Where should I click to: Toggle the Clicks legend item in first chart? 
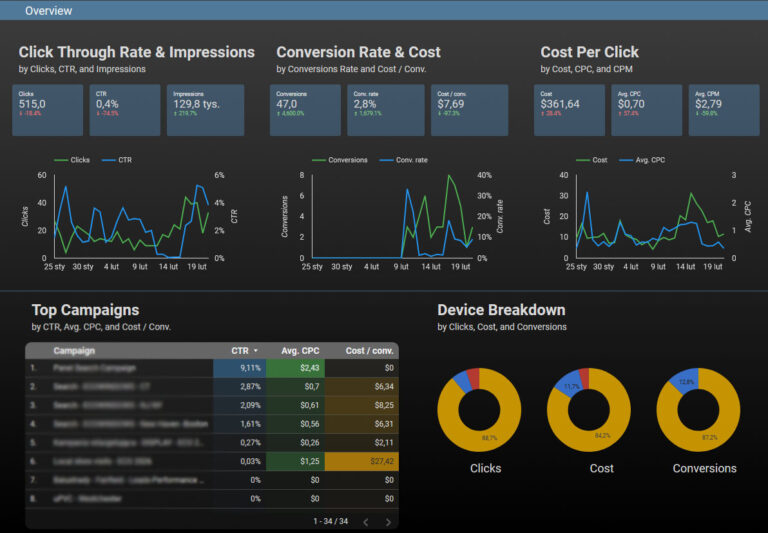click(x=72, y=160)
